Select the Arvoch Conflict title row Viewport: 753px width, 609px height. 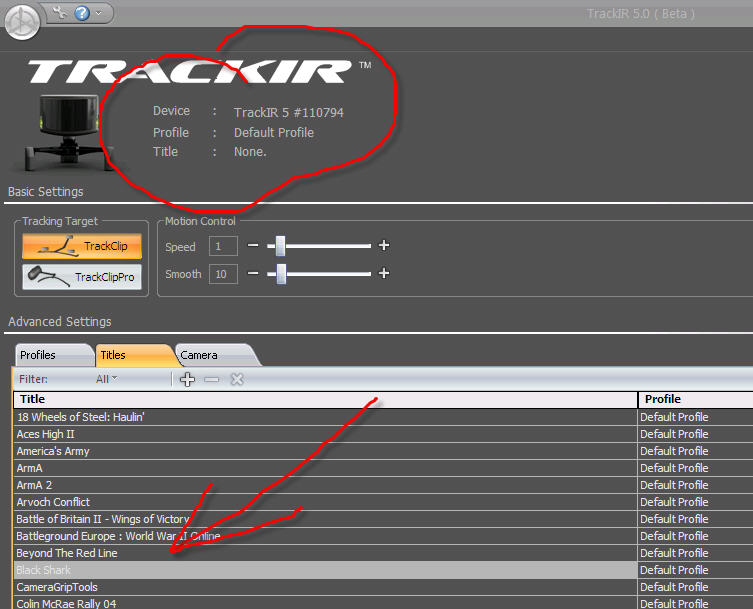[x=326, y=502]
